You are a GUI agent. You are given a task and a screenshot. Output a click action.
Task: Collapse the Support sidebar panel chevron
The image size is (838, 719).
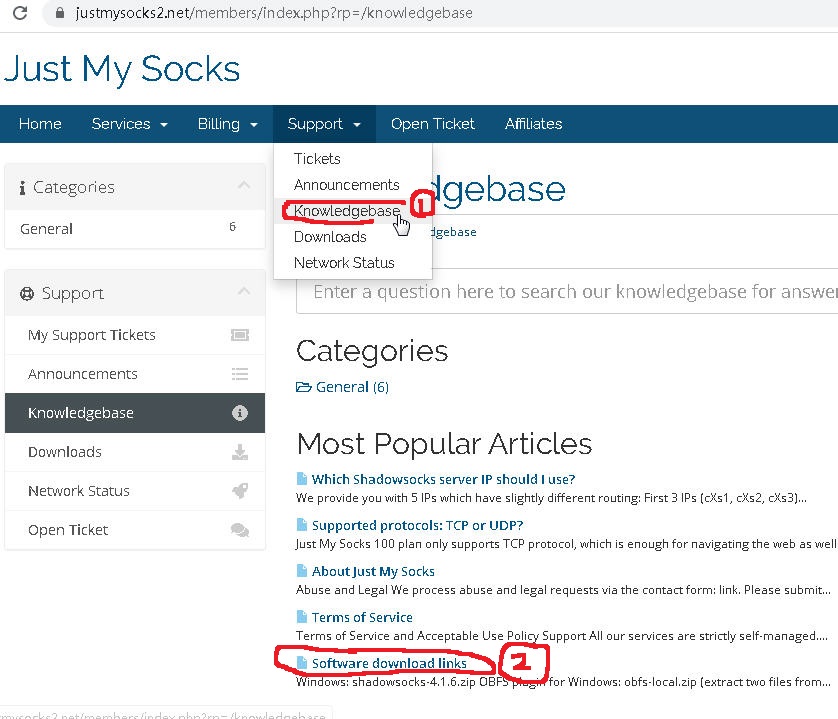pyautogui.click(x=244, y=291)
